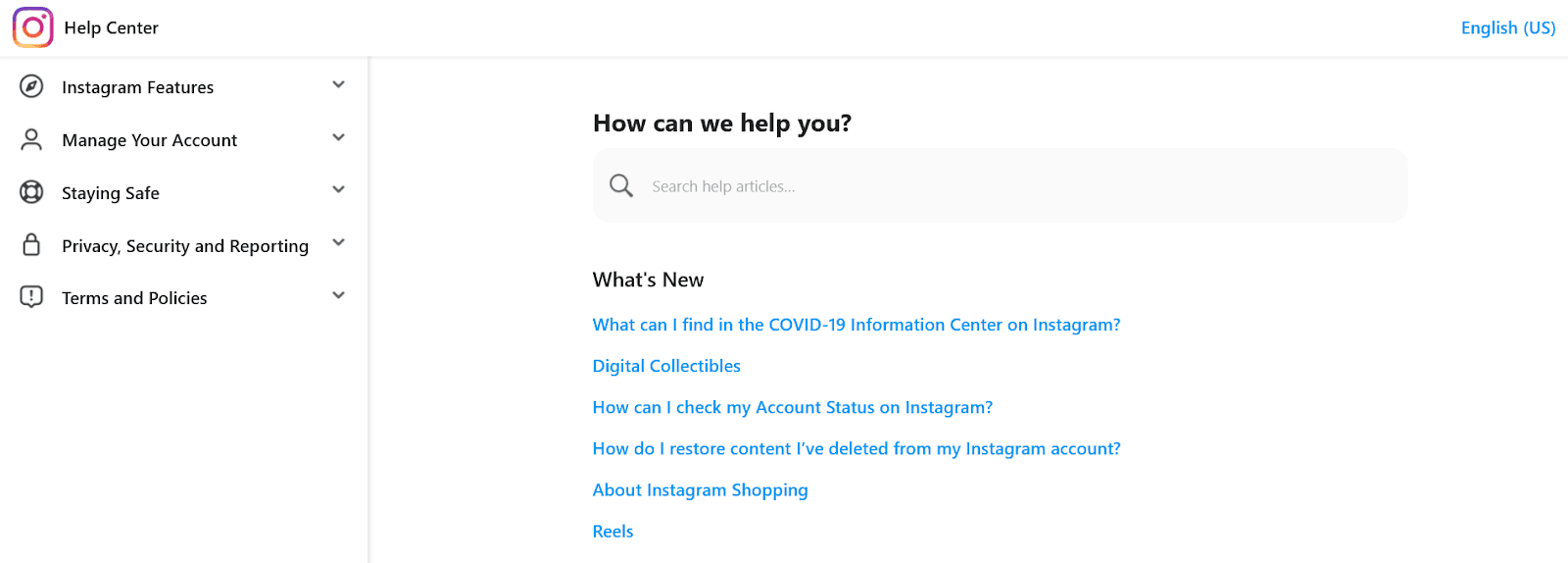Expand the Manage Your Account chevron
The image size is (1568, 563).
click(338, 138)
